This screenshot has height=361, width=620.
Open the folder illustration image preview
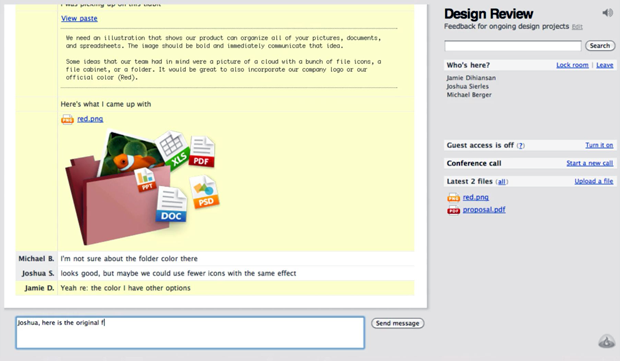tap(142, 187)
